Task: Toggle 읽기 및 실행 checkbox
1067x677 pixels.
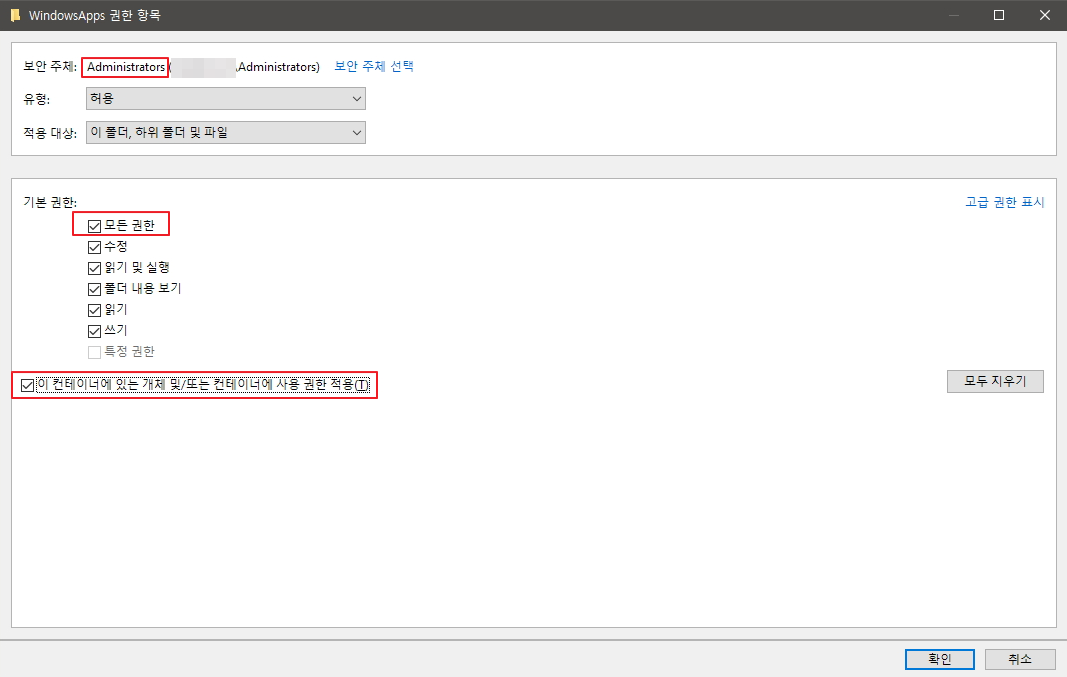Action: 95,268
